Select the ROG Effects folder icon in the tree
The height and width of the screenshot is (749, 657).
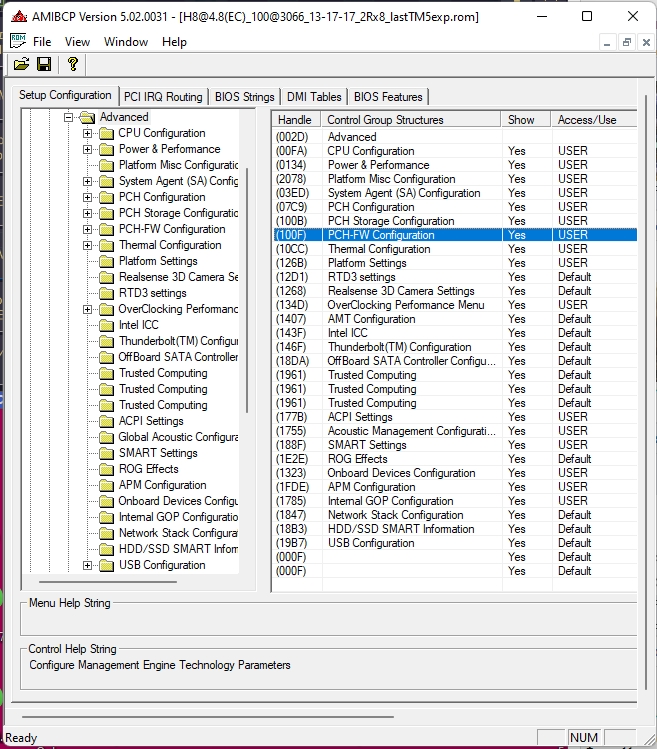(106, 469)
